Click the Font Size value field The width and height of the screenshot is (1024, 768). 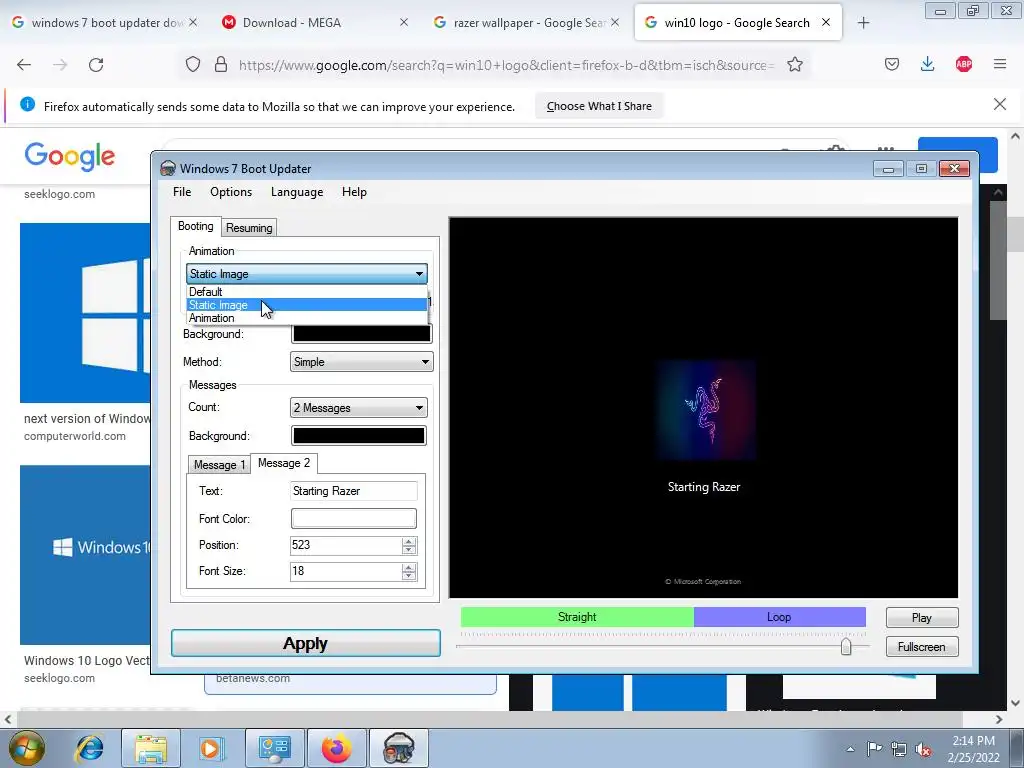345,571
